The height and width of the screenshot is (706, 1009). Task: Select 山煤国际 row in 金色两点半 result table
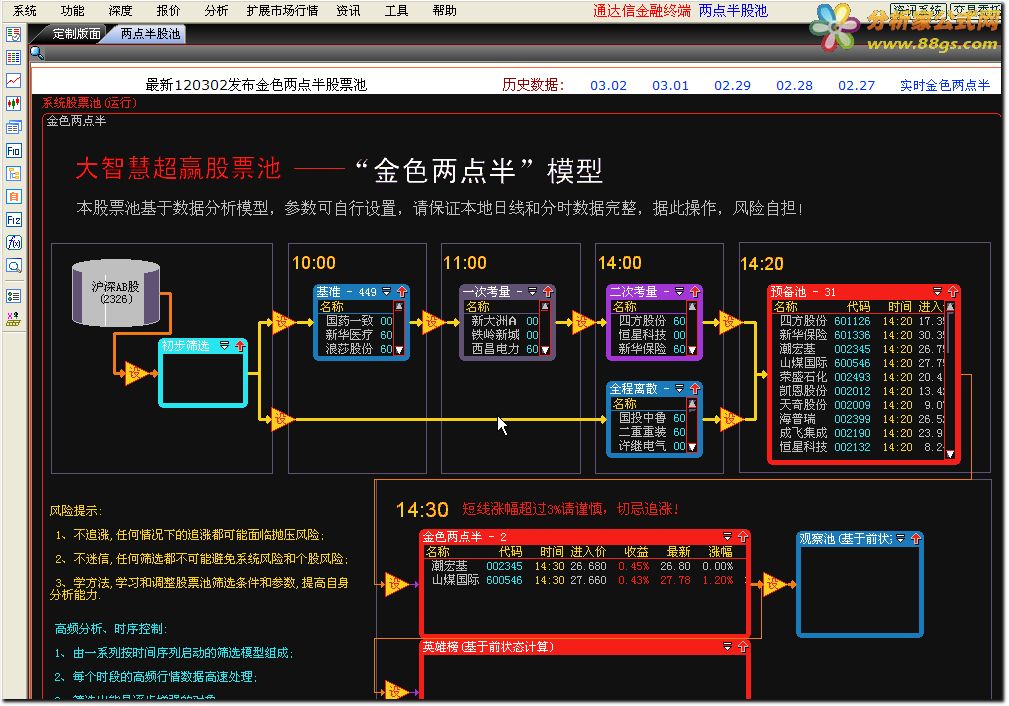pos(583,580)
